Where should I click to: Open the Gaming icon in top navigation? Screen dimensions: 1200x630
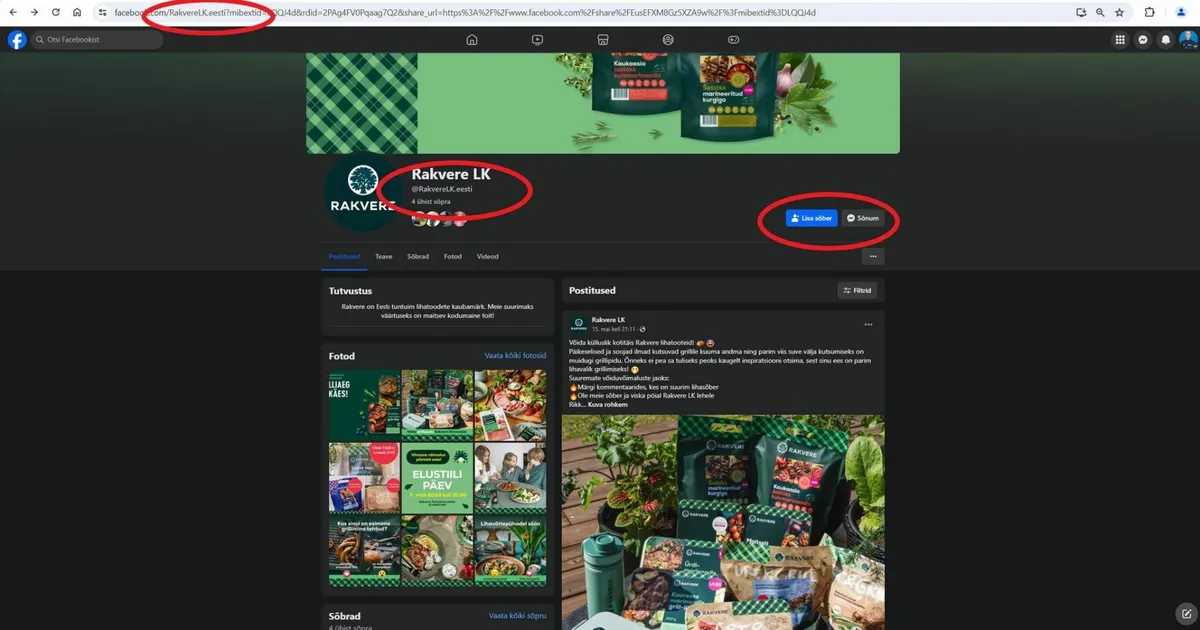[733, 40]
